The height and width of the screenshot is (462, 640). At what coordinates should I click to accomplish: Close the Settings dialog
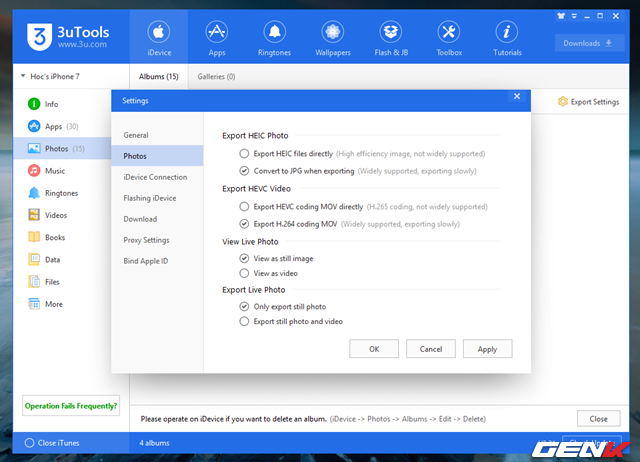[x=517, y=96]
